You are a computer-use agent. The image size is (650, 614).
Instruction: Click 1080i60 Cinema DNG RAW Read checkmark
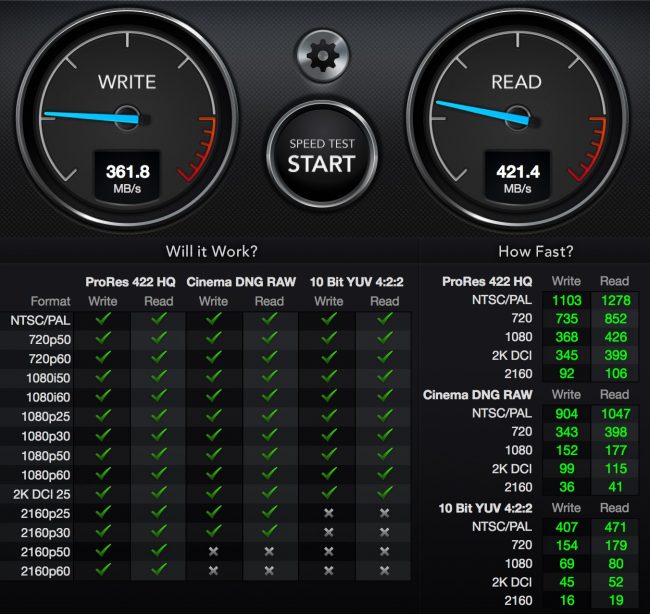click(x=269, y=396)
